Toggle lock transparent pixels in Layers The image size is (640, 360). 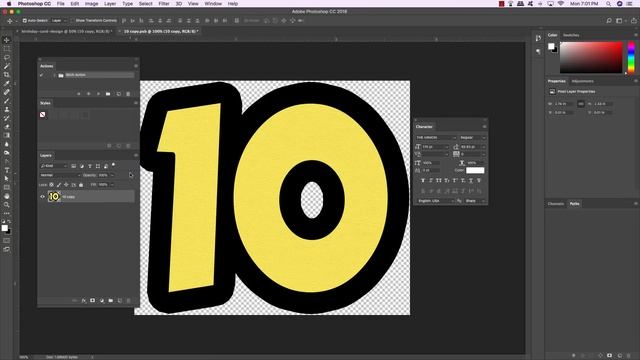coord(51,185)
